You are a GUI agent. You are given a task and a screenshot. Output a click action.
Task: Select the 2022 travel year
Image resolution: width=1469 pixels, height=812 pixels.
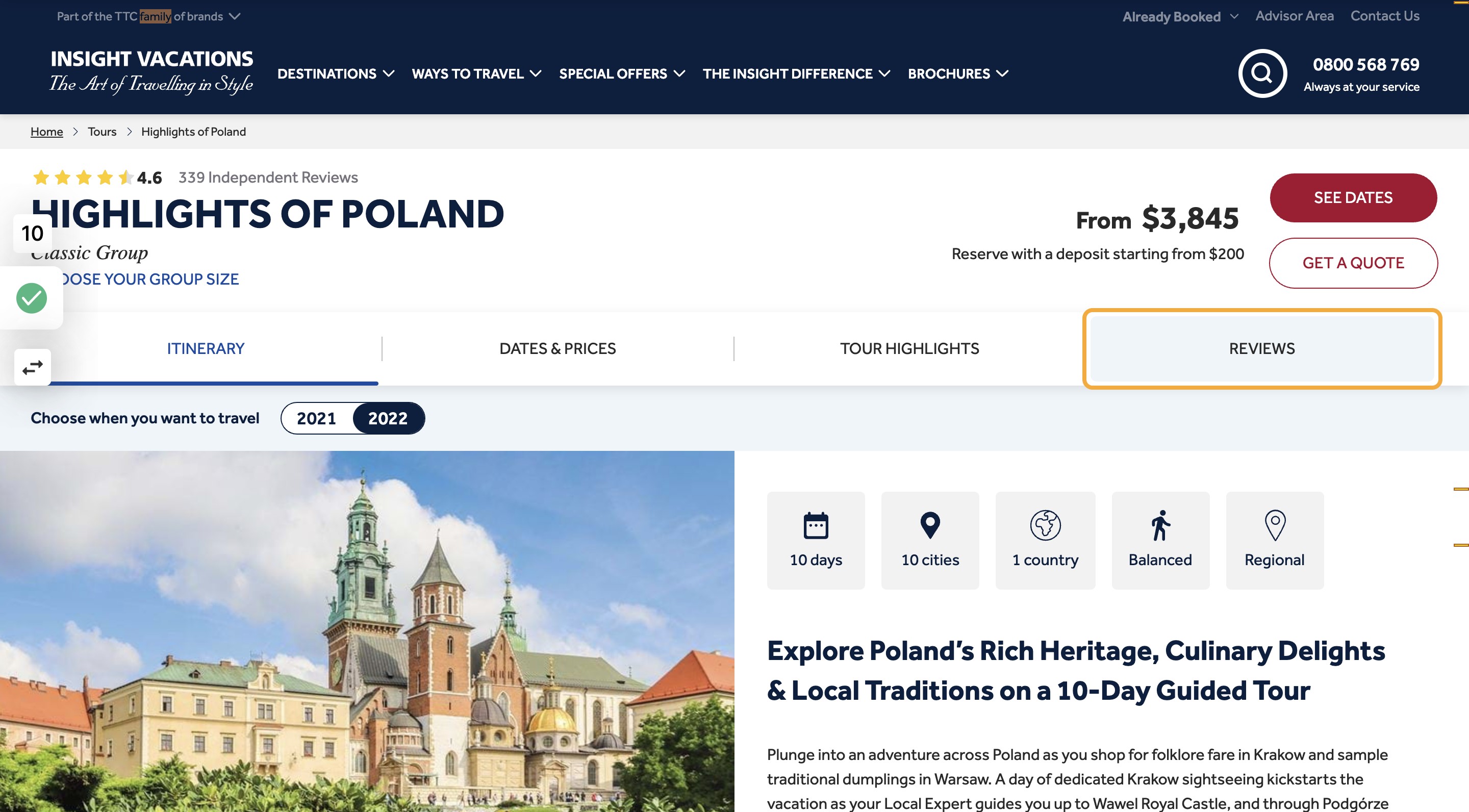click(x=388, y=418)
